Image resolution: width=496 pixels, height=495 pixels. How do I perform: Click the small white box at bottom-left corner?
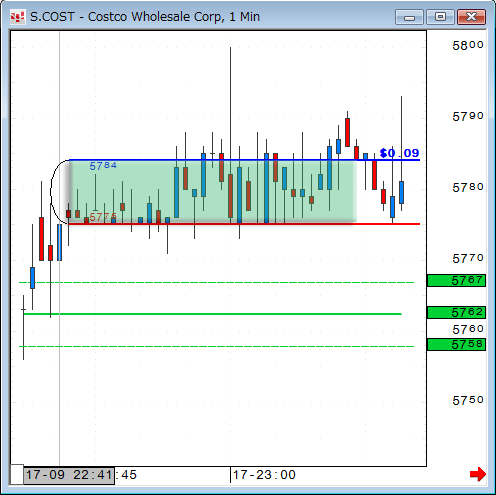[x=17, y=474]
